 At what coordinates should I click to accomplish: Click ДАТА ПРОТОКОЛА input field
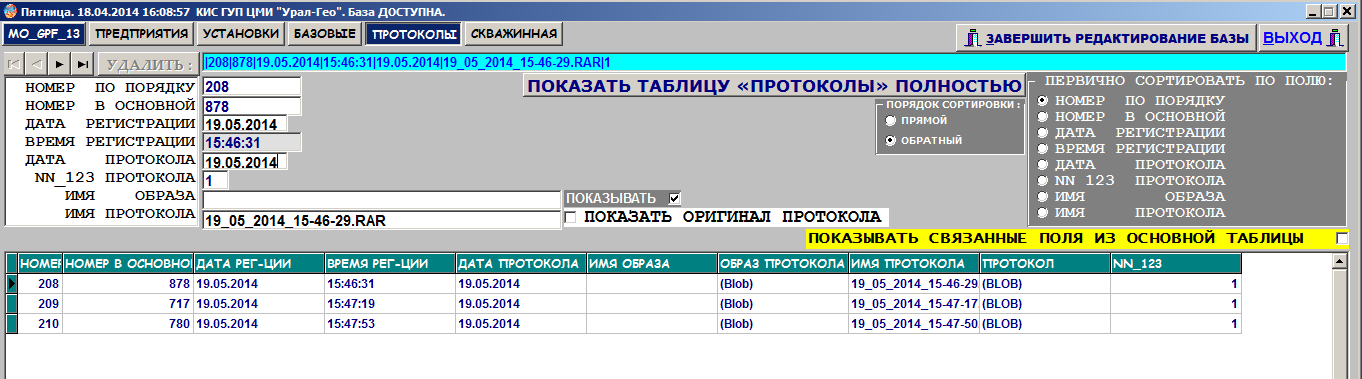pos(245,162)
